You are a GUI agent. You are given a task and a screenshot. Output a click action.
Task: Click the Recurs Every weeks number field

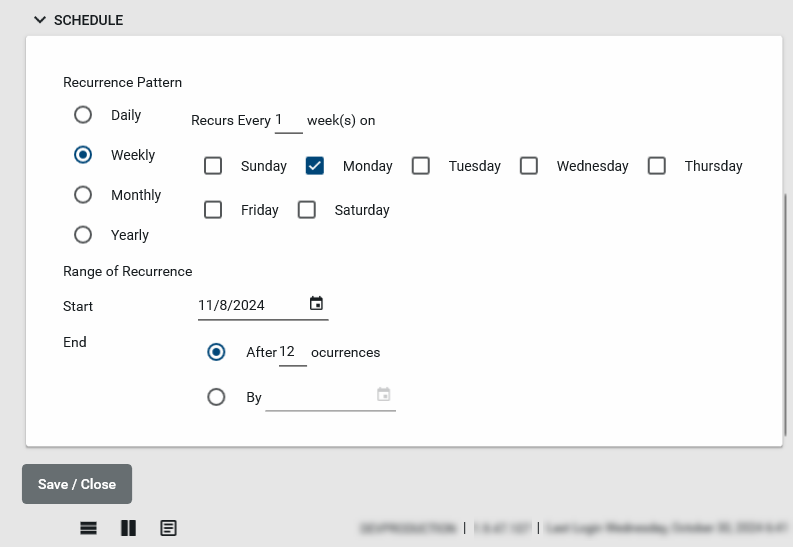[x=288, y=120]
